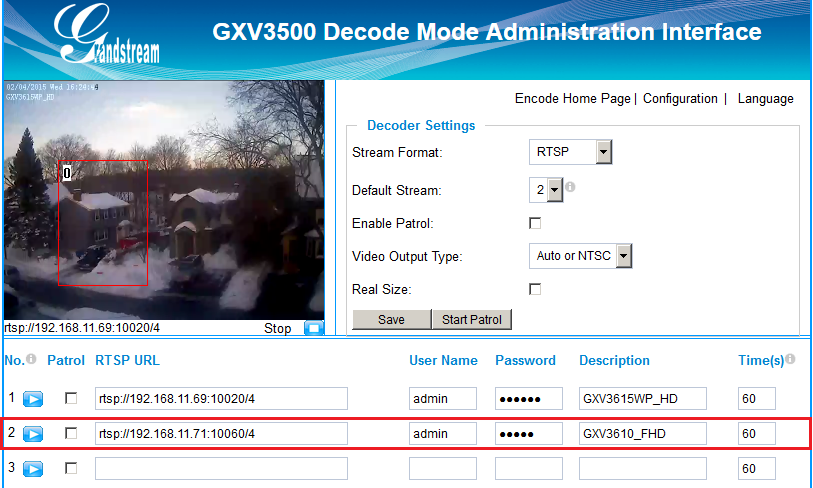Click User Name field in row 2
This screenshot has height=488, width=813.
coord(443,434)
